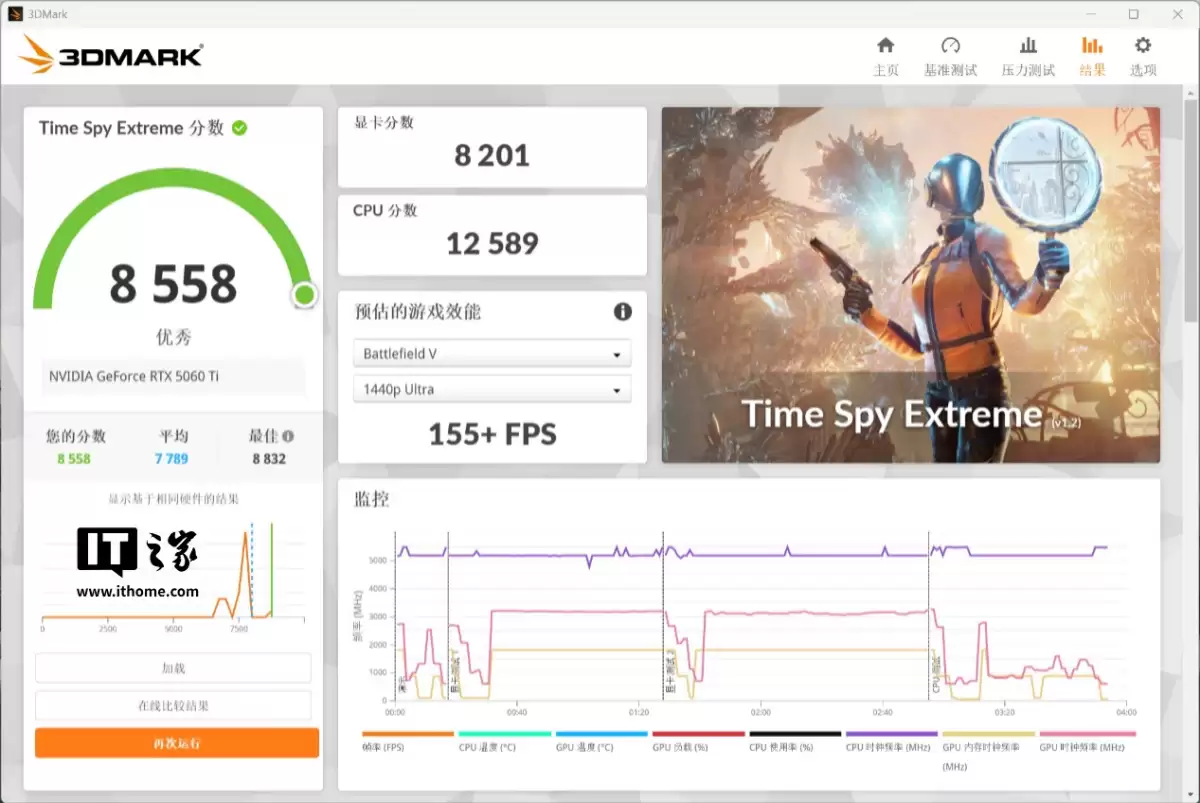Image resolution: width=1200 pixels, height=803 pixels.
Task: Click the info icon next to 预估的游戏效能
Action: click(622, 311)
